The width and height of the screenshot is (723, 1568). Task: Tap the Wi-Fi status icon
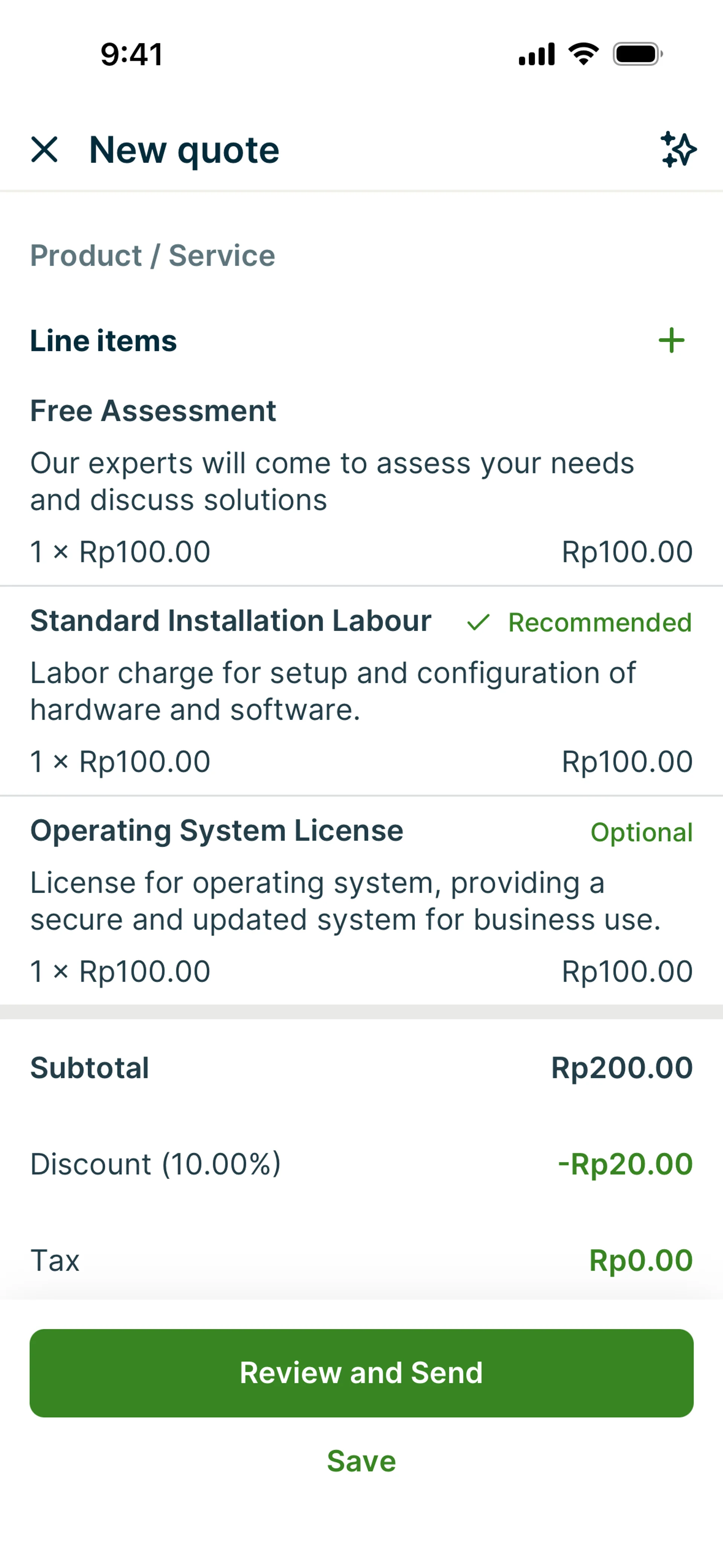click(x=583, y=54)
